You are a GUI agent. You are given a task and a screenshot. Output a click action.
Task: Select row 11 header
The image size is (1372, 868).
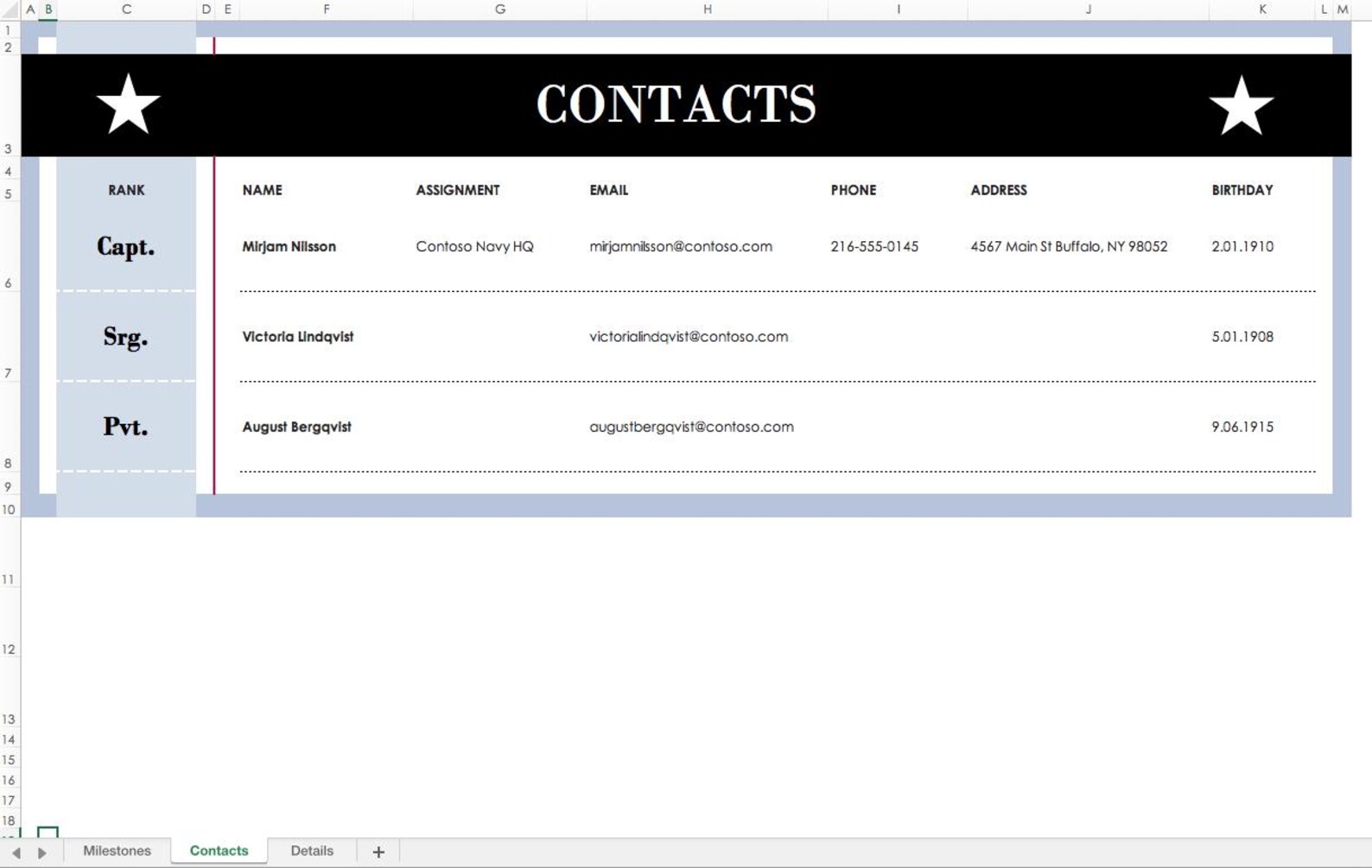click(10, 553)
